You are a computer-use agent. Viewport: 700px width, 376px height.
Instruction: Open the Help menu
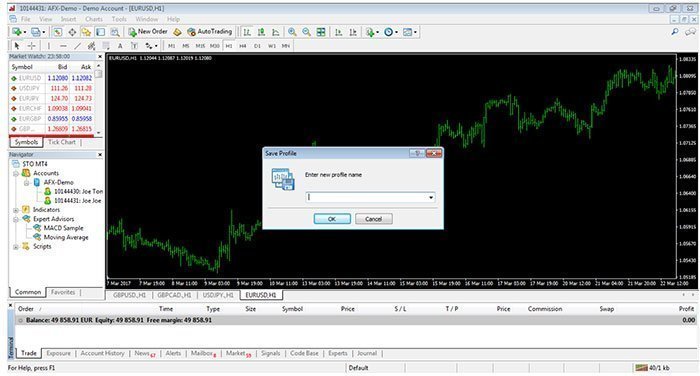pos(173,19)
